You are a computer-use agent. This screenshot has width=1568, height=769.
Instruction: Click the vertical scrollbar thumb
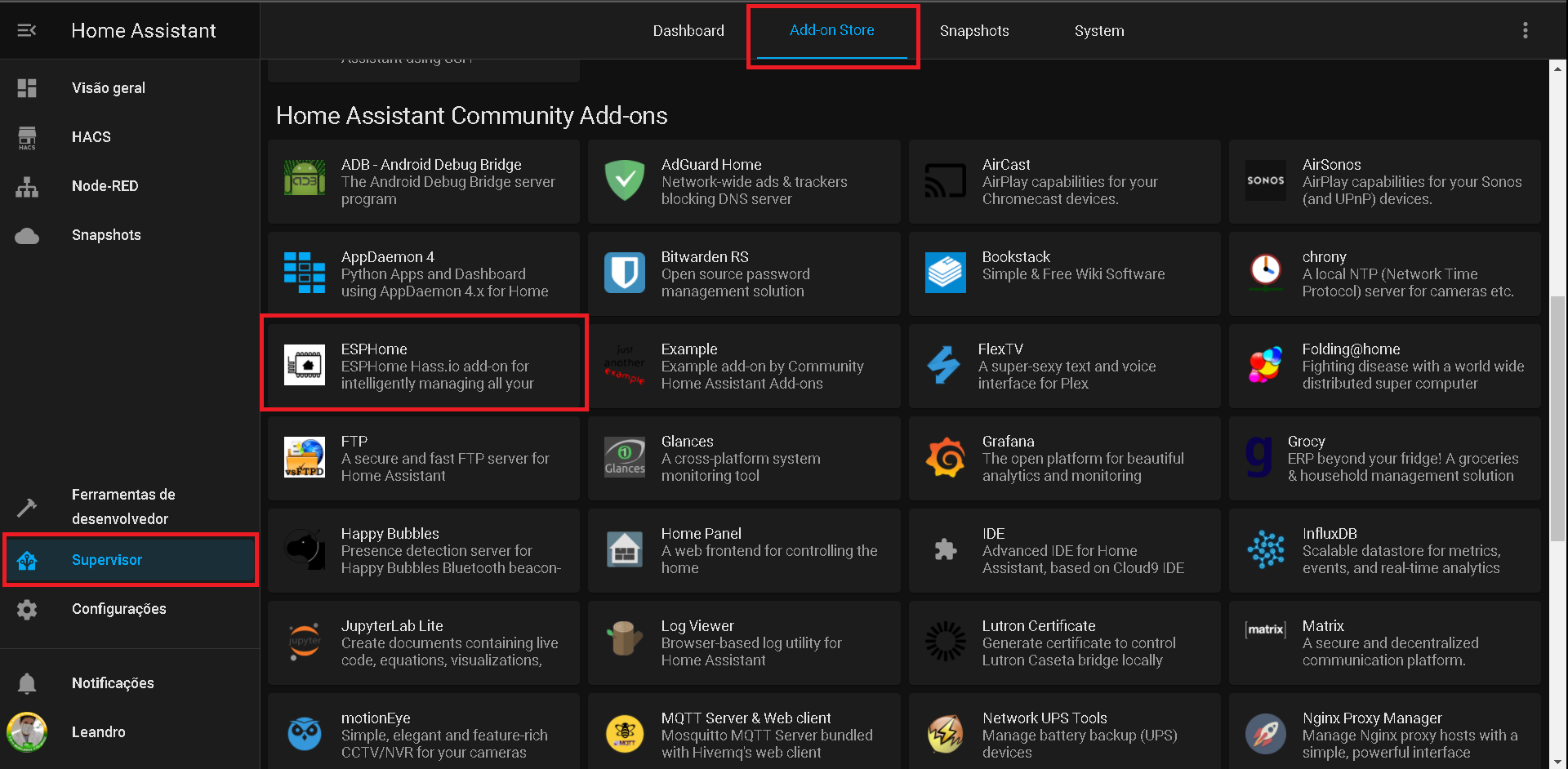(x=1558, y=417)
